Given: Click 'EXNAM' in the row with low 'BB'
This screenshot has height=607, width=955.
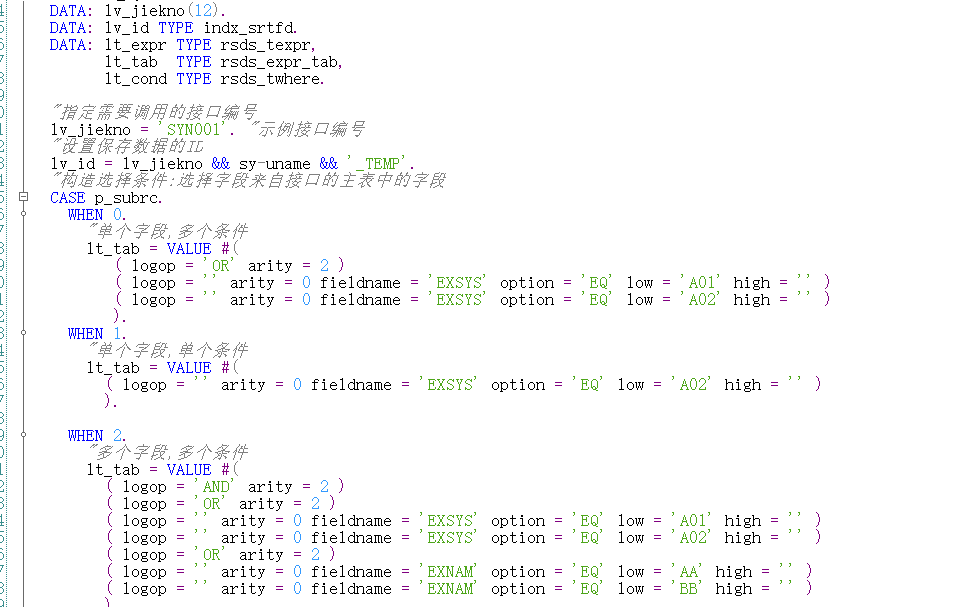Looking at the screenshot, I should tap(449, 589).
